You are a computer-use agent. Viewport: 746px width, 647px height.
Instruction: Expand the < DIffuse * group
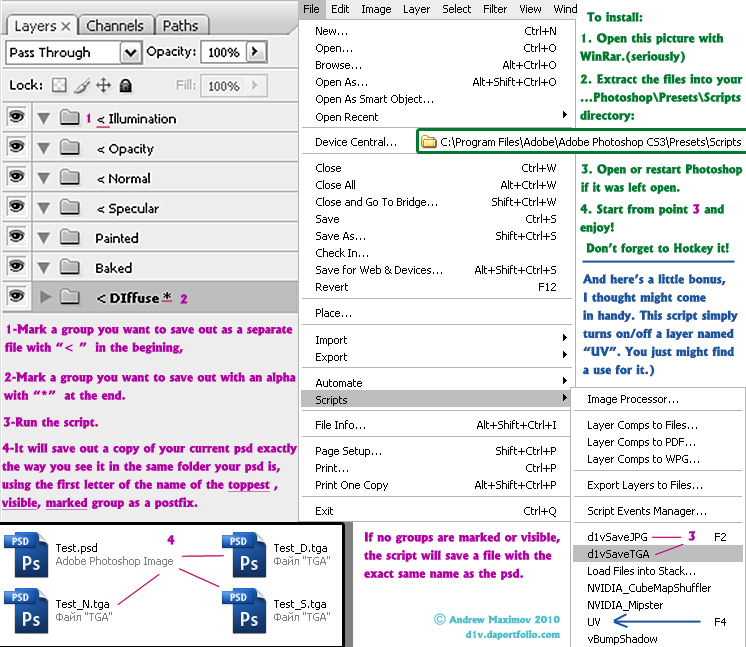tap(43, 298)
